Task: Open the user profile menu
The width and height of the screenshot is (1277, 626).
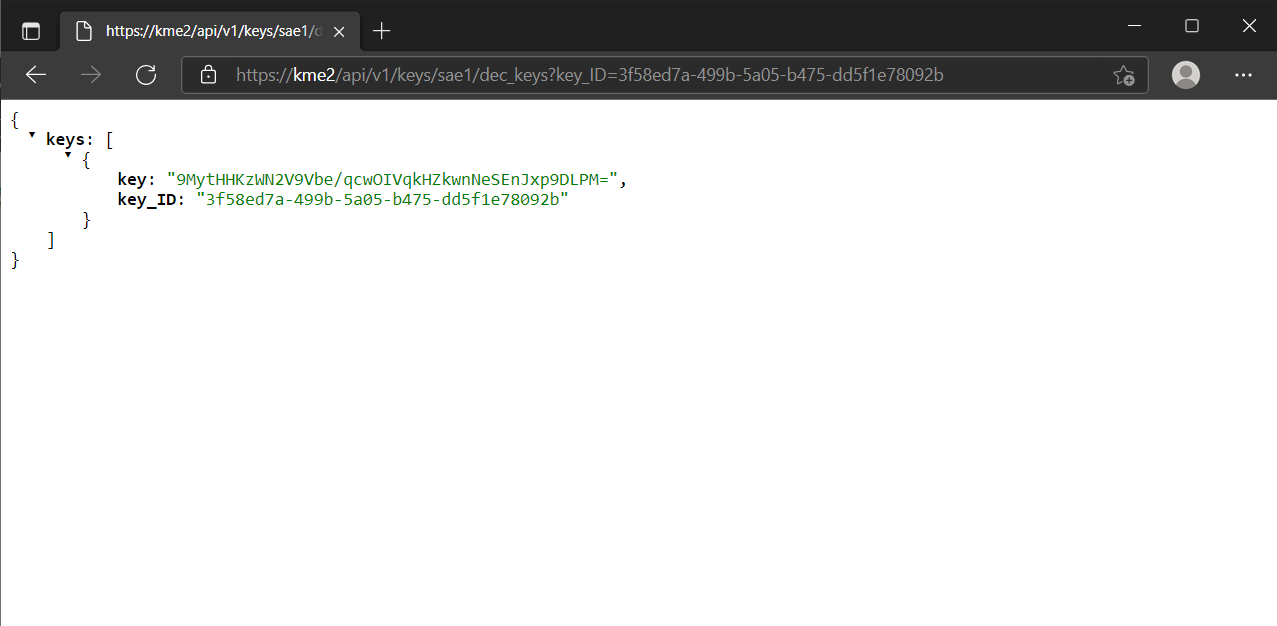Action: [1186, 75]
